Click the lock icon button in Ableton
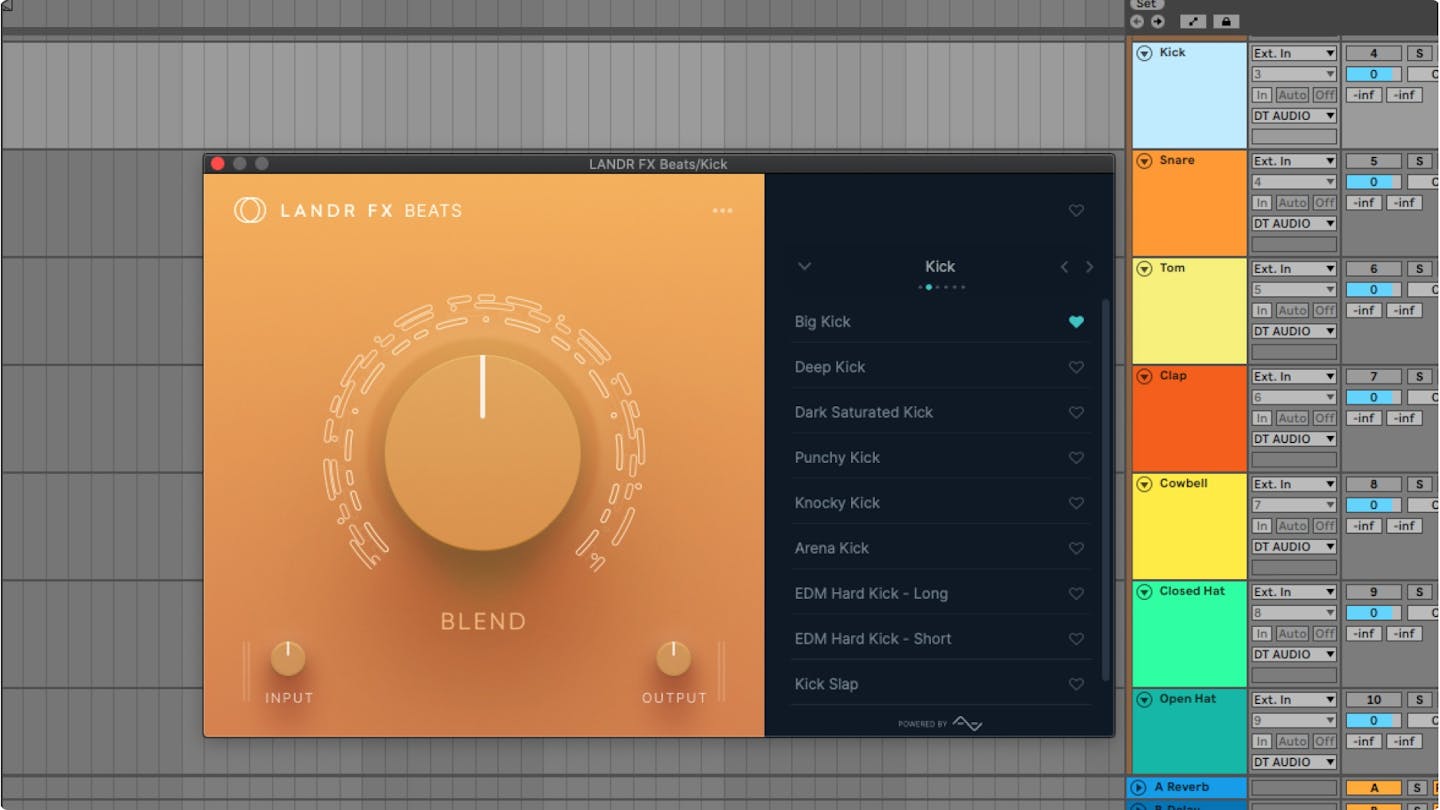This screenshot has height=810, width=1440. coord(1225,21)
